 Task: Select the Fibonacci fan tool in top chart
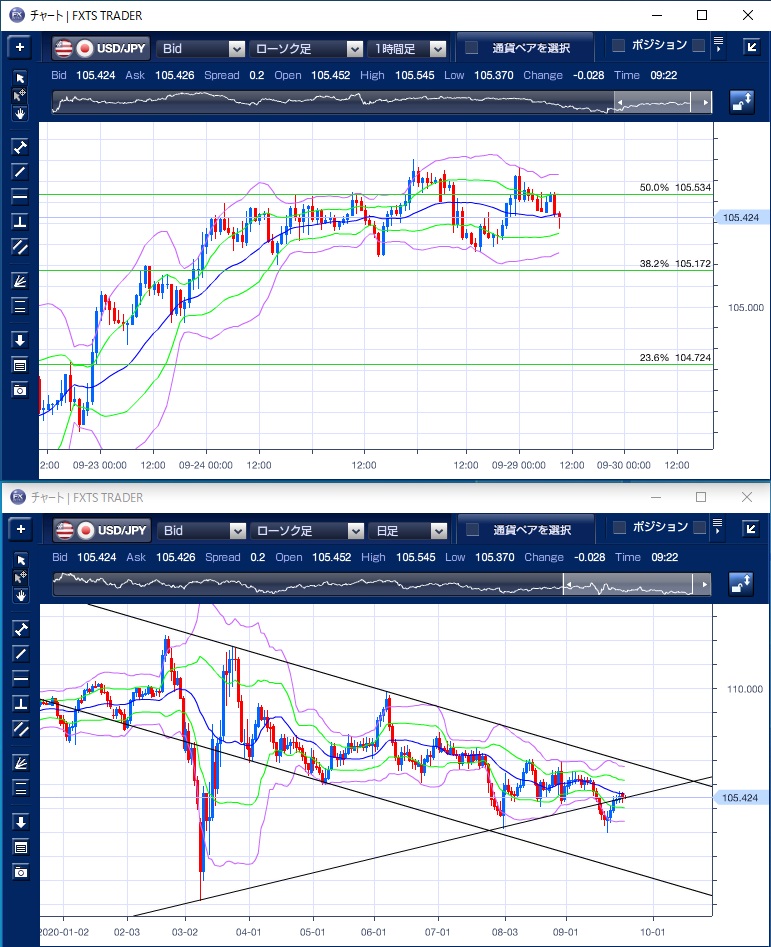point(19,281)
